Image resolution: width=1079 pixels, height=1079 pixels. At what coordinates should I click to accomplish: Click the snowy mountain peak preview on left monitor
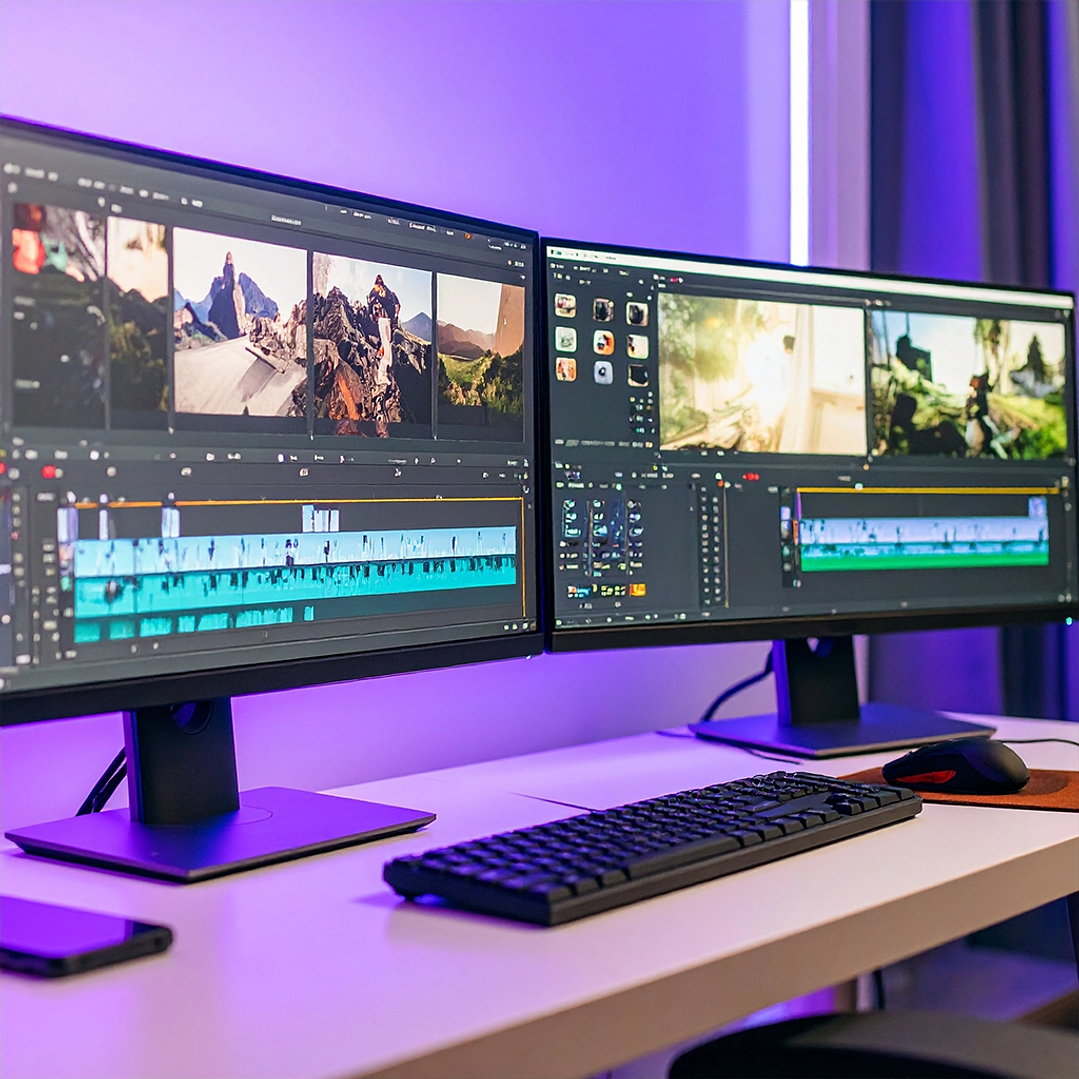[239, 322]
